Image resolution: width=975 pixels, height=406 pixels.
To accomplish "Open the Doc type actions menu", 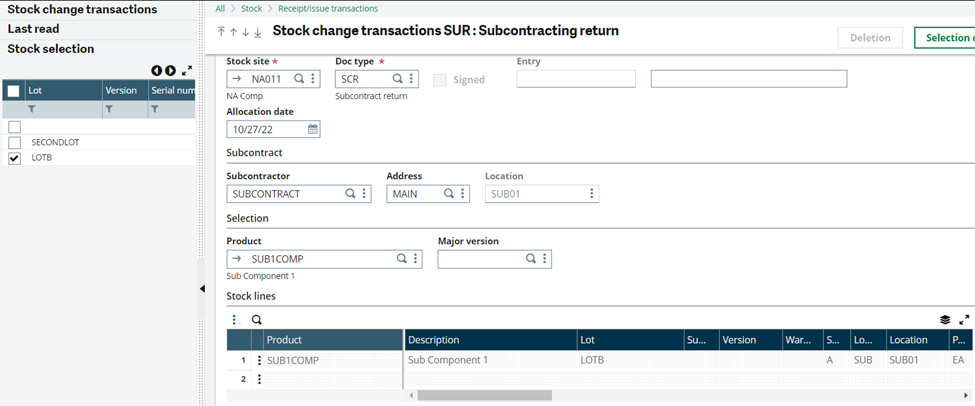I will 411,79.
